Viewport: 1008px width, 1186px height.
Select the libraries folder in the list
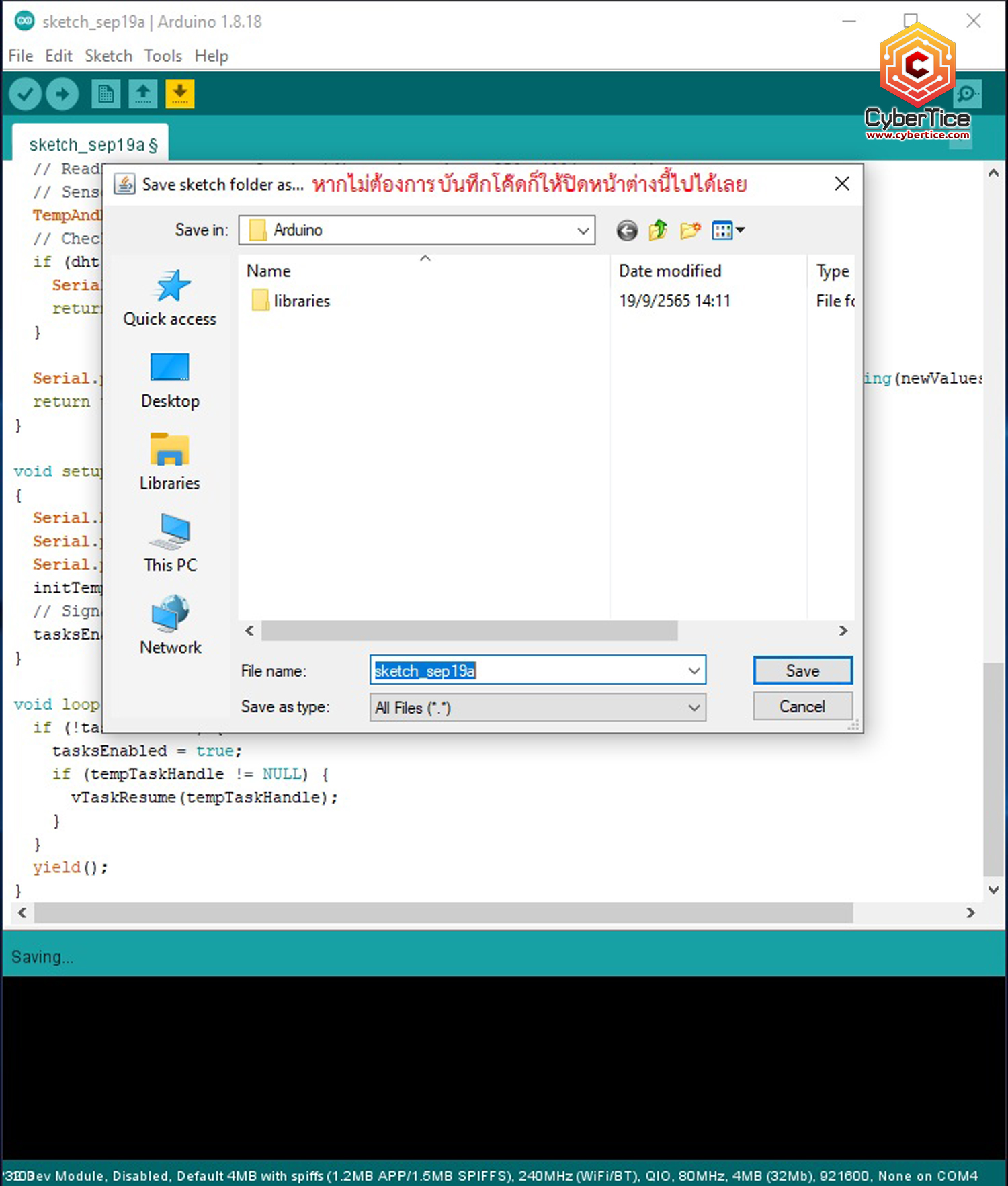pyautogui.click(x=301, y=301)
